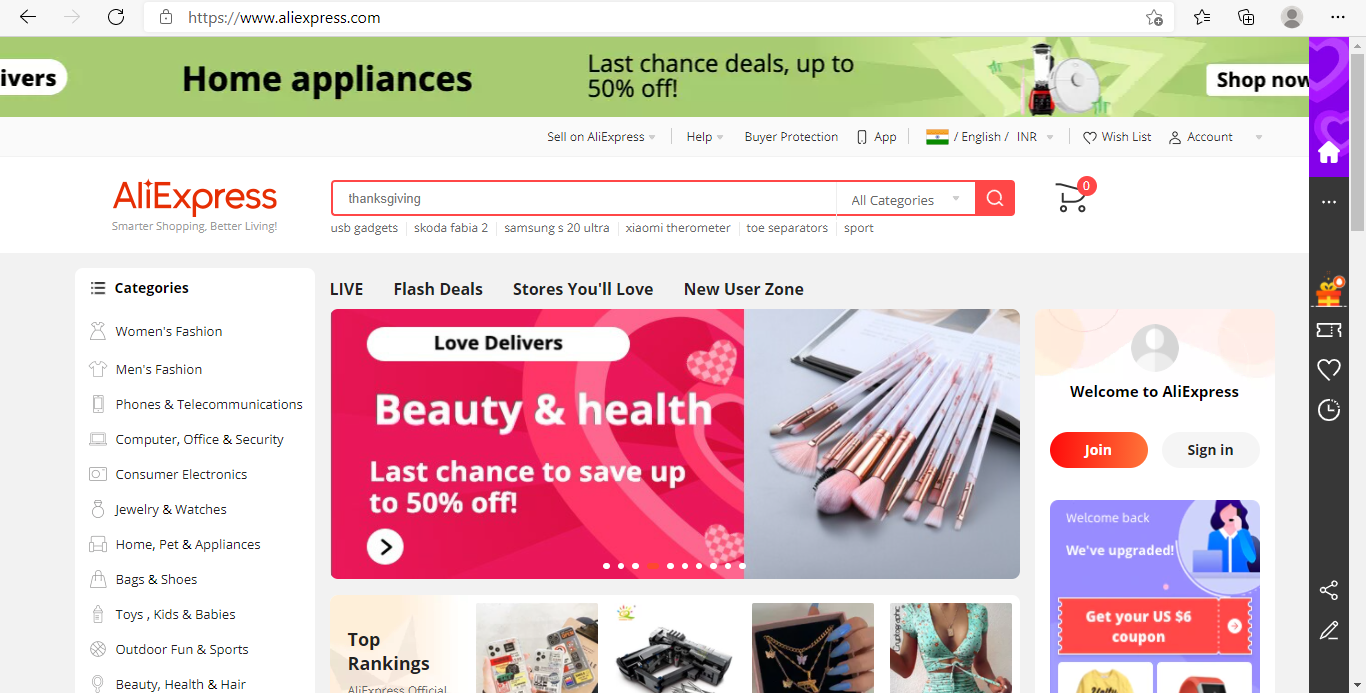Click the share icon in sidebar

tap(1329, 590)
